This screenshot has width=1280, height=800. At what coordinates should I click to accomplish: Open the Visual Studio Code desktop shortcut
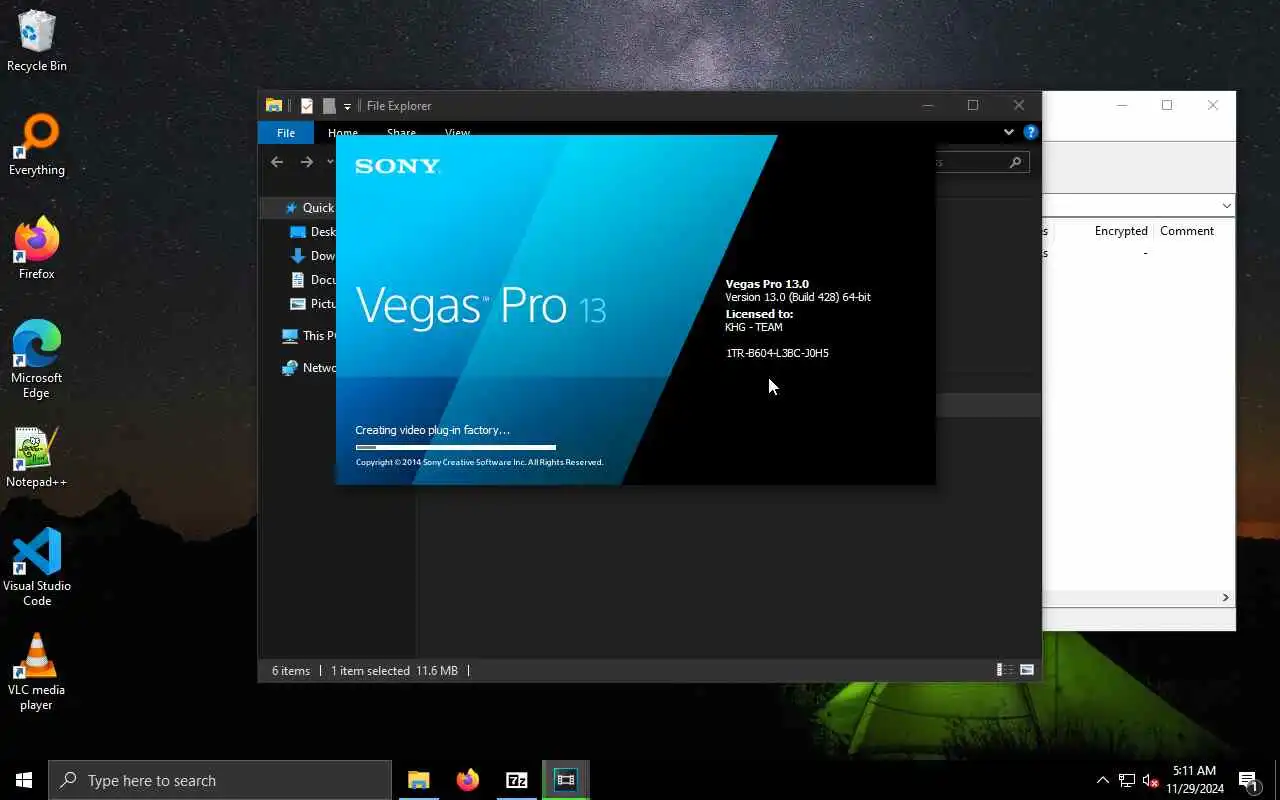[37, 568]
